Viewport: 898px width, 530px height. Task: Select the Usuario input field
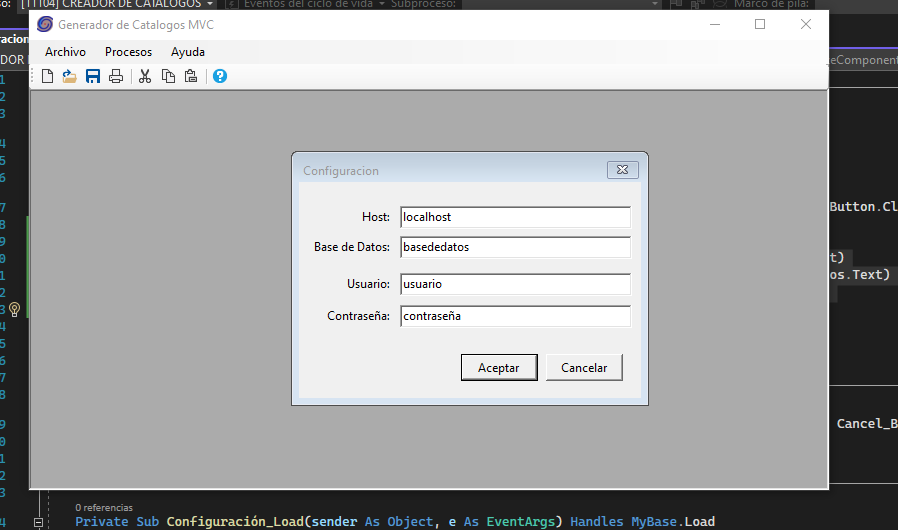pyautogui.click(x=515, y=285)
